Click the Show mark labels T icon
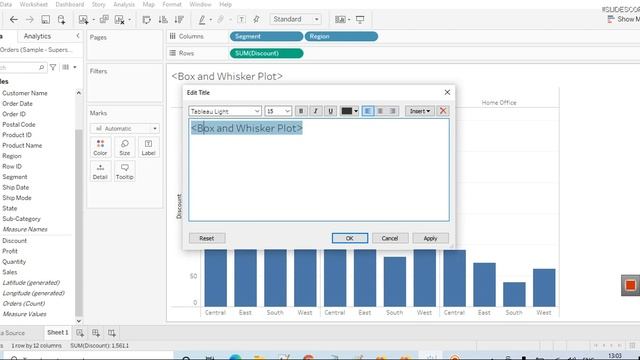The image size is (640, 360). [242, 20]
